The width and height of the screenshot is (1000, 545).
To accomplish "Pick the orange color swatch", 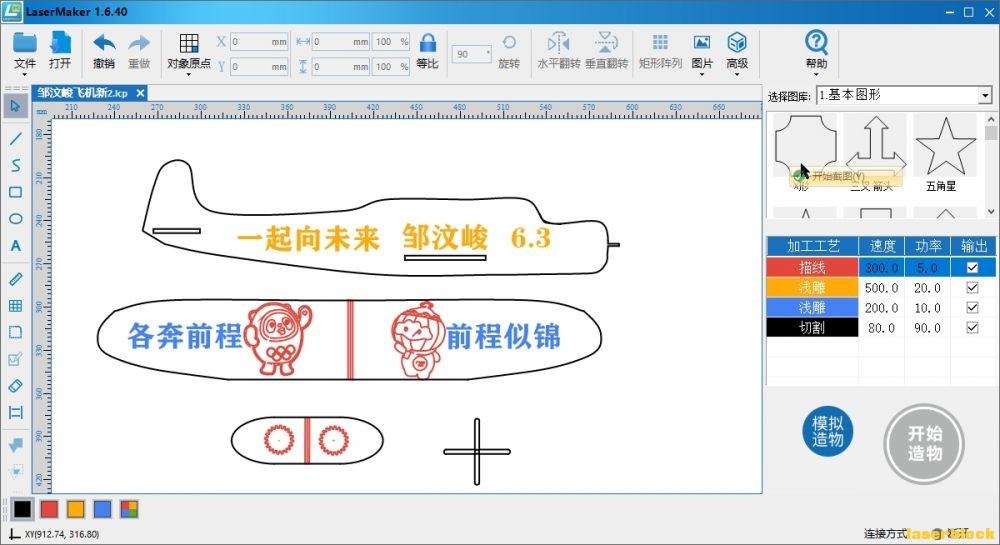I will coord(75,509).
